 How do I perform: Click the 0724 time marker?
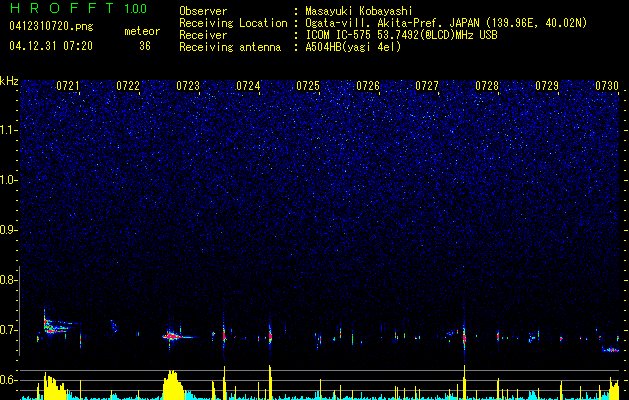[248, 86]
